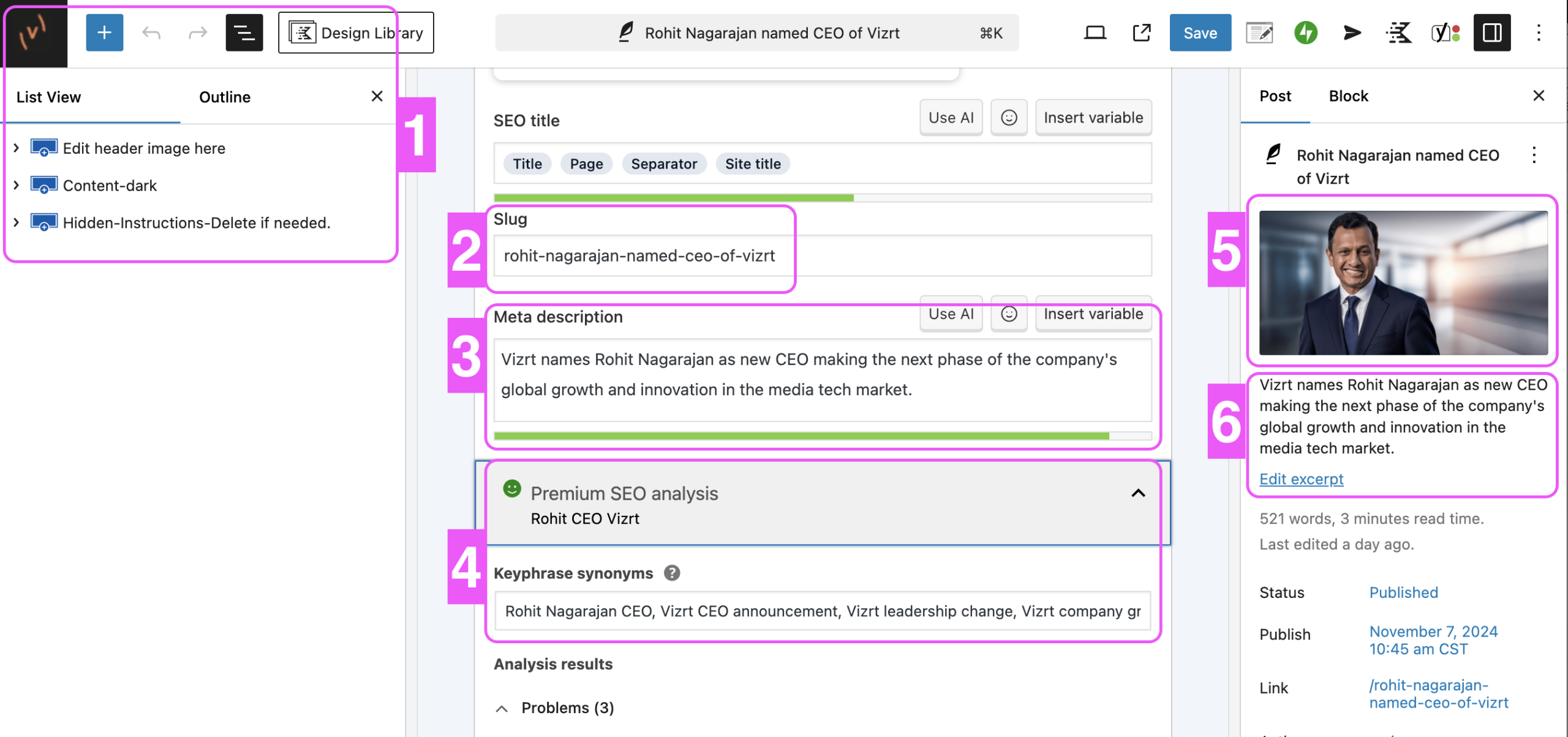Viewport: 1568px width, 737px height.
Task: Toggle the Settings sidebar panel button
Action: (1491, 32)
